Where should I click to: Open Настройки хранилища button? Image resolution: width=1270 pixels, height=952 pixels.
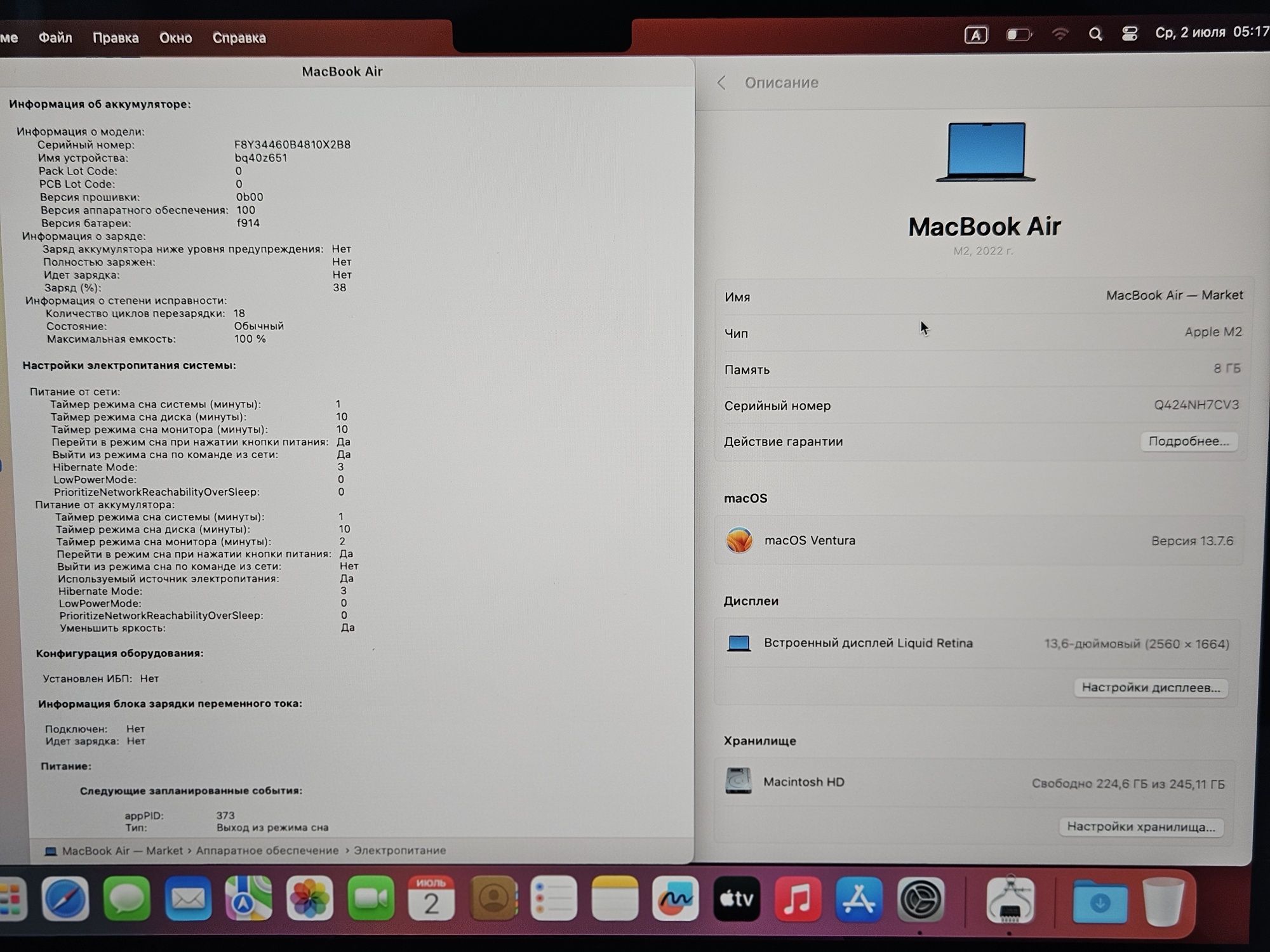point(1140,826)
